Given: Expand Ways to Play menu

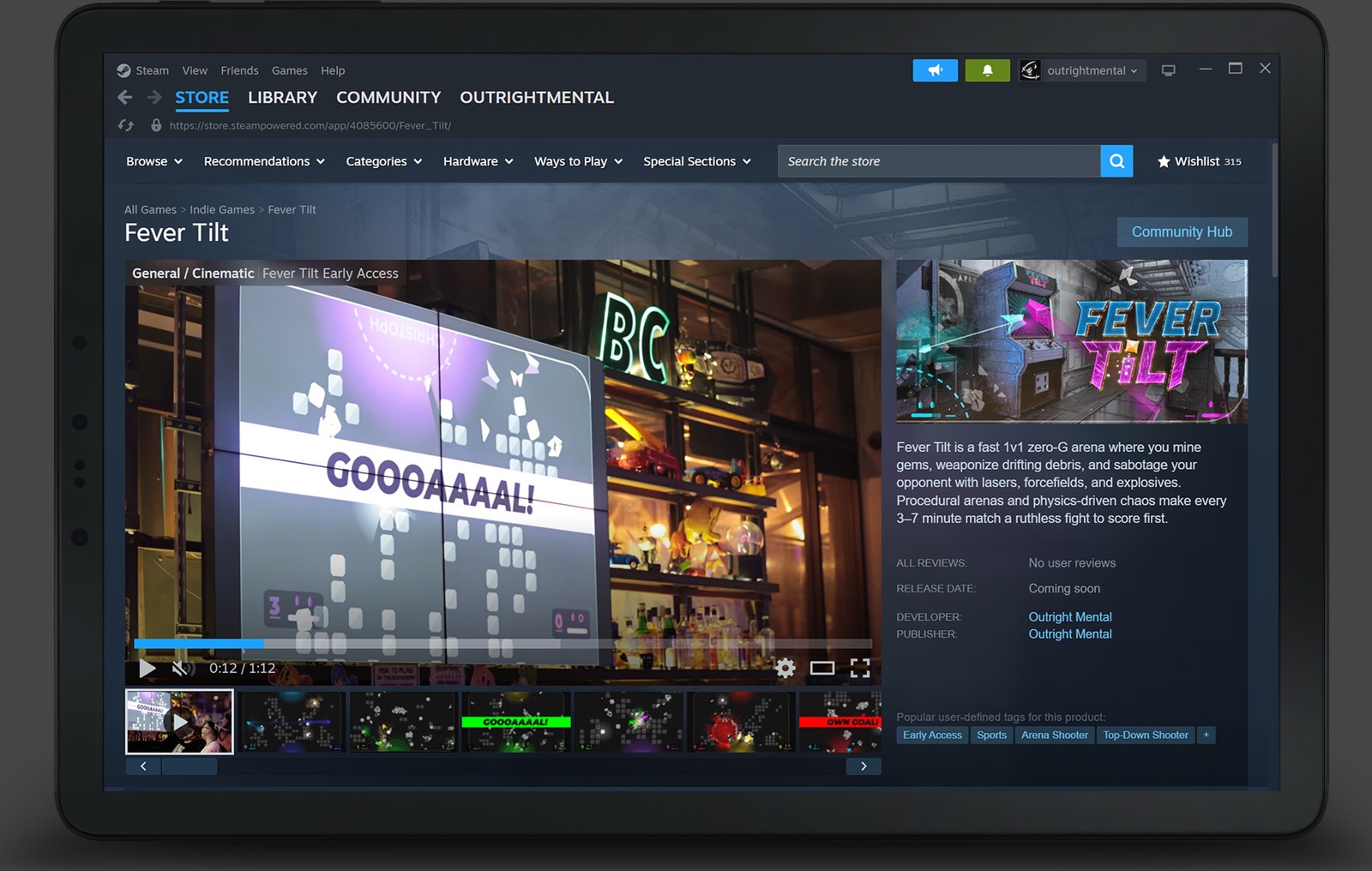Looking at the screenshot, I should [579, 161].
